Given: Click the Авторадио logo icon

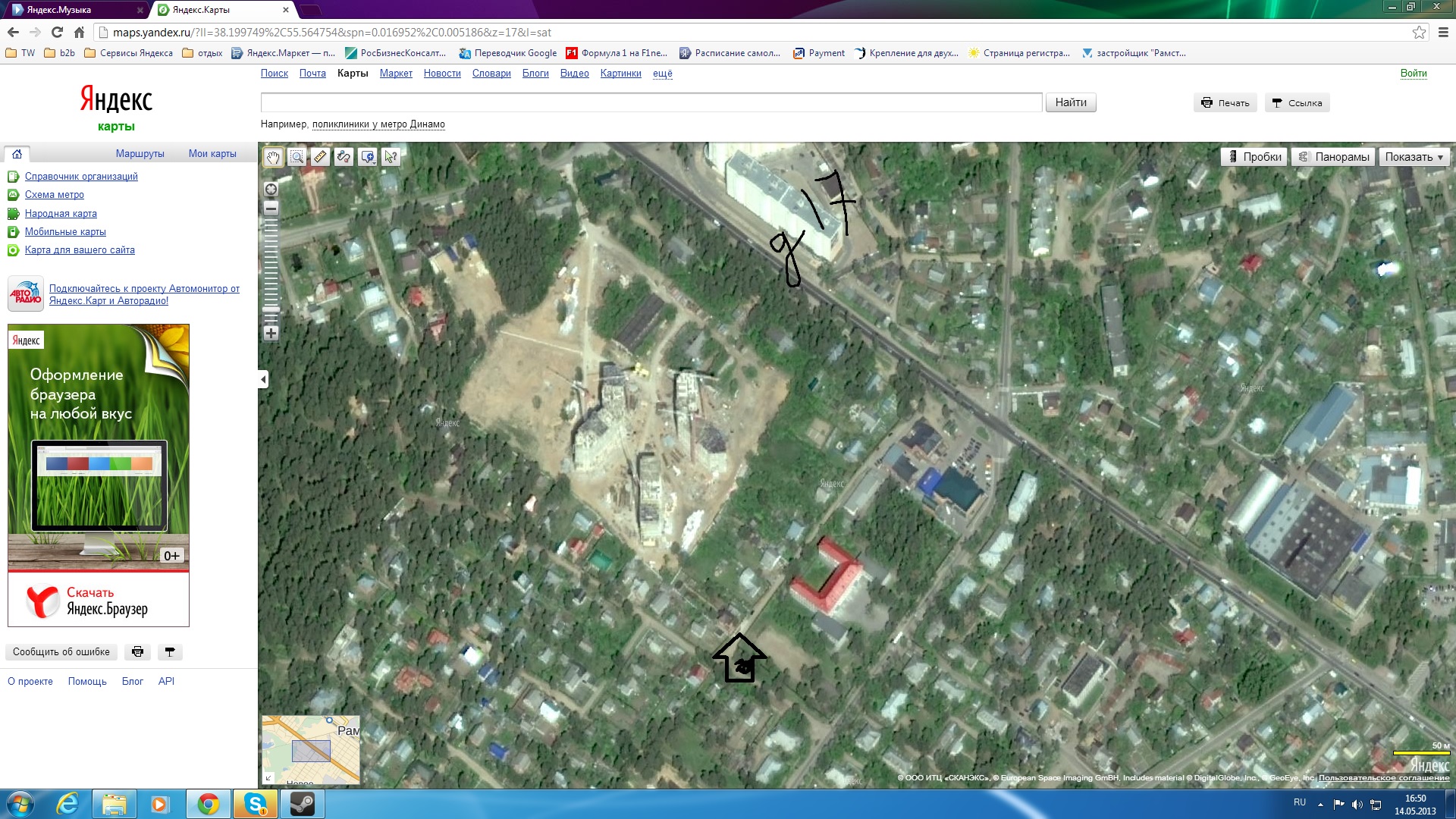Looking at the screenshot, I should 26,294.
